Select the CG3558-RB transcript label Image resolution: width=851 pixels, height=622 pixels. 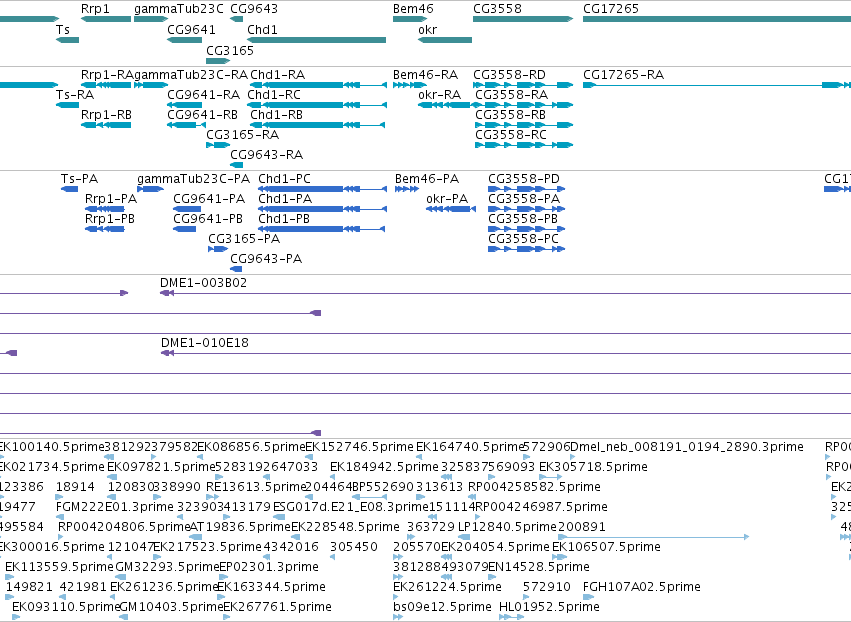click(510, 115)
